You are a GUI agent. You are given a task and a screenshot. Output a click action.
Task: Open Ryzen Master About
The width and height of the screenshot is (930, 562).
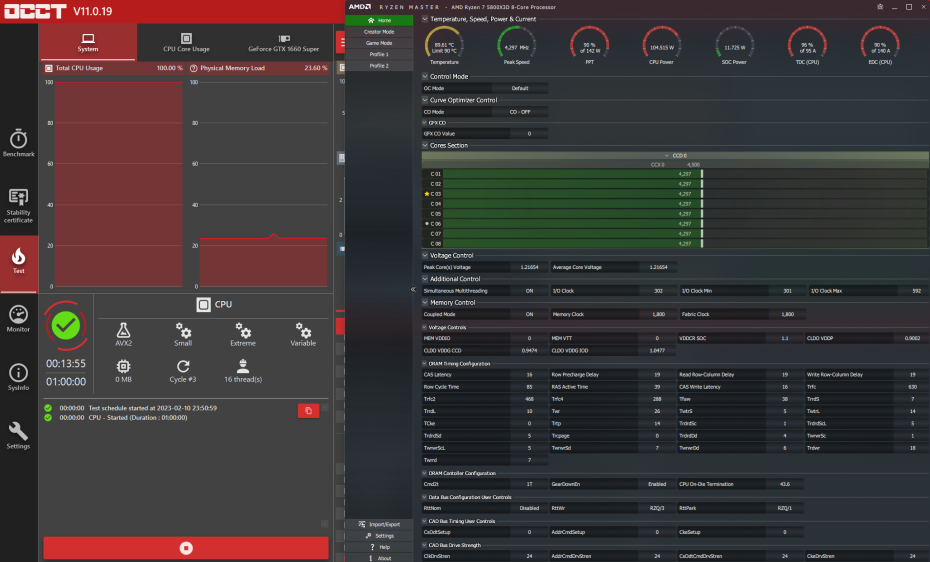tap(380, 558)
